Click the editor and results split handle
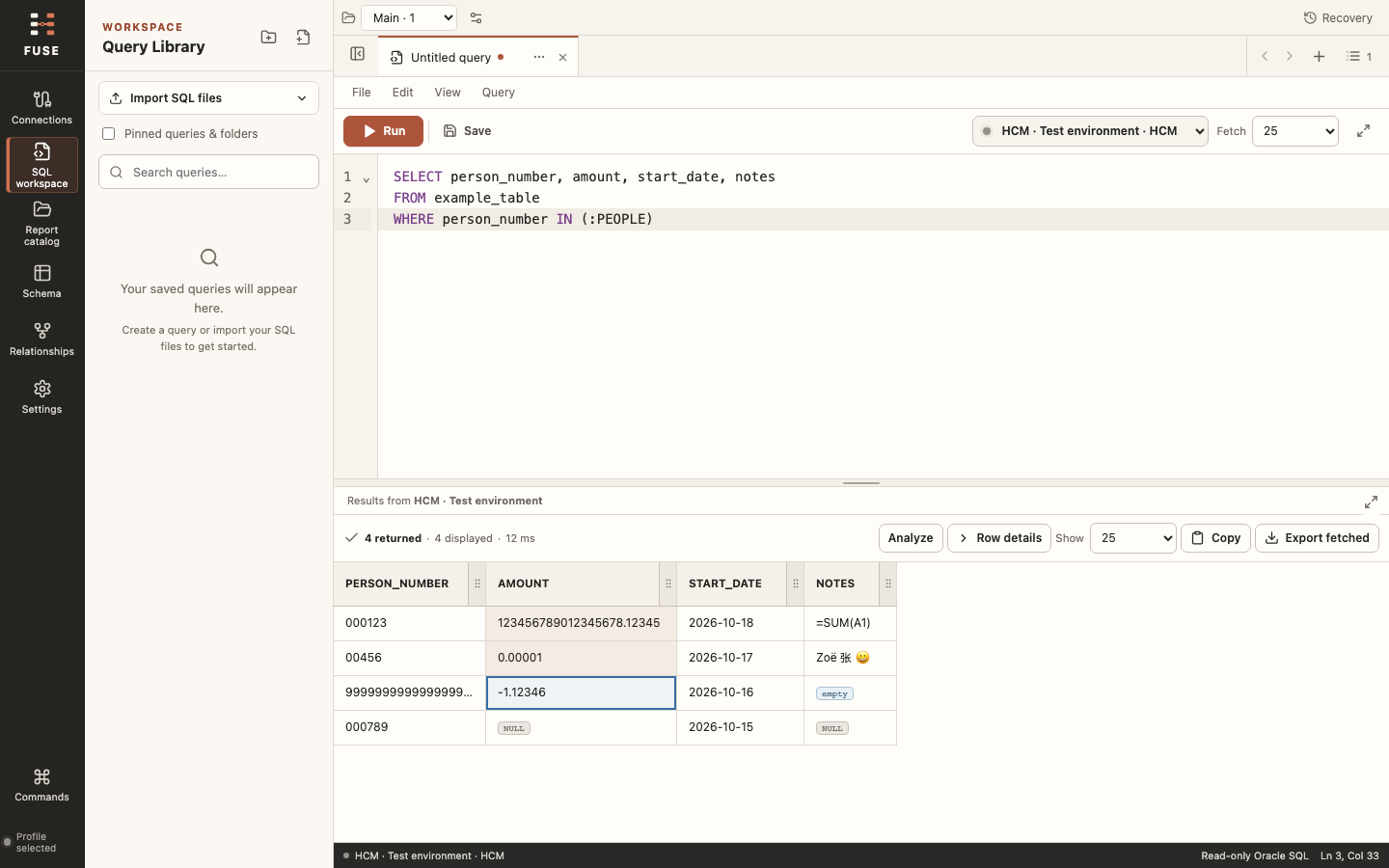This screenshot has width=1389, height=868. pyautogui.click(x=861, y=483)
